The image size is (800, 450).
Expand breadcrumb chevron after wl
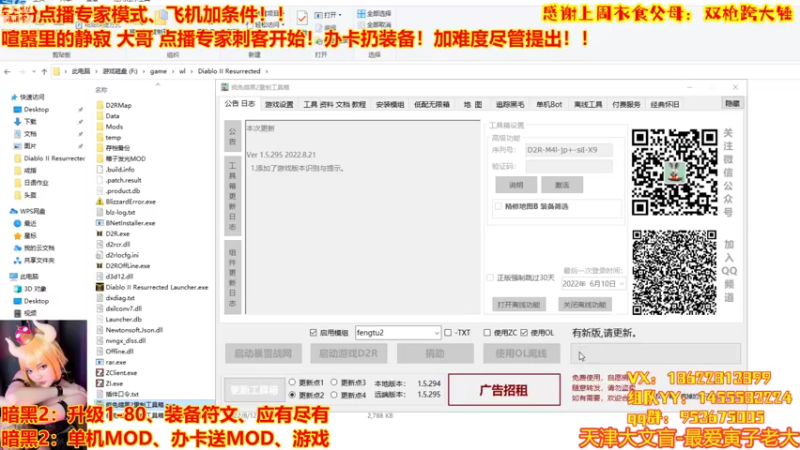tap(191, 71)
